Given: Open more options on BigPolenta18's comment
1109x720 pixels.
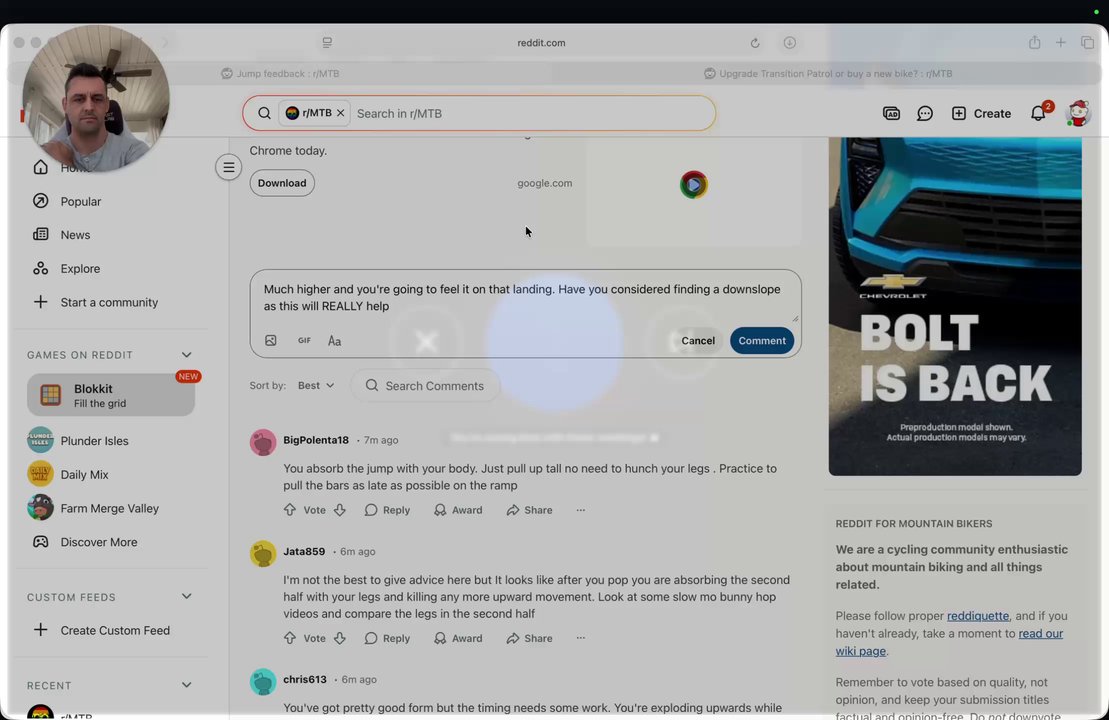Looking at the screenshot, I should pos(581,510).
